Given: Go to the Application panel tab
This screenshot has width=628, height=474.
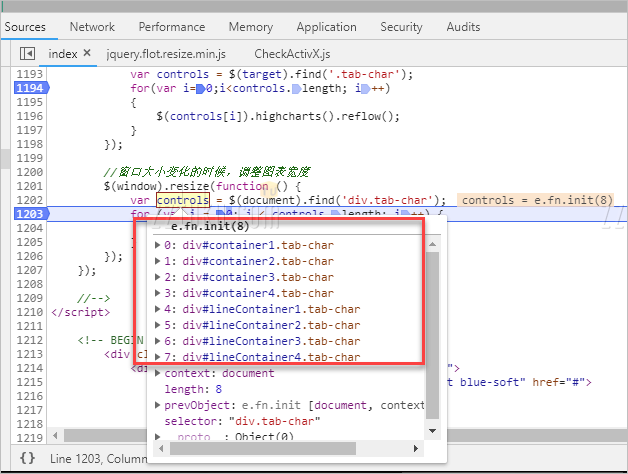Looking at the screenshot, I should point(326,27).
